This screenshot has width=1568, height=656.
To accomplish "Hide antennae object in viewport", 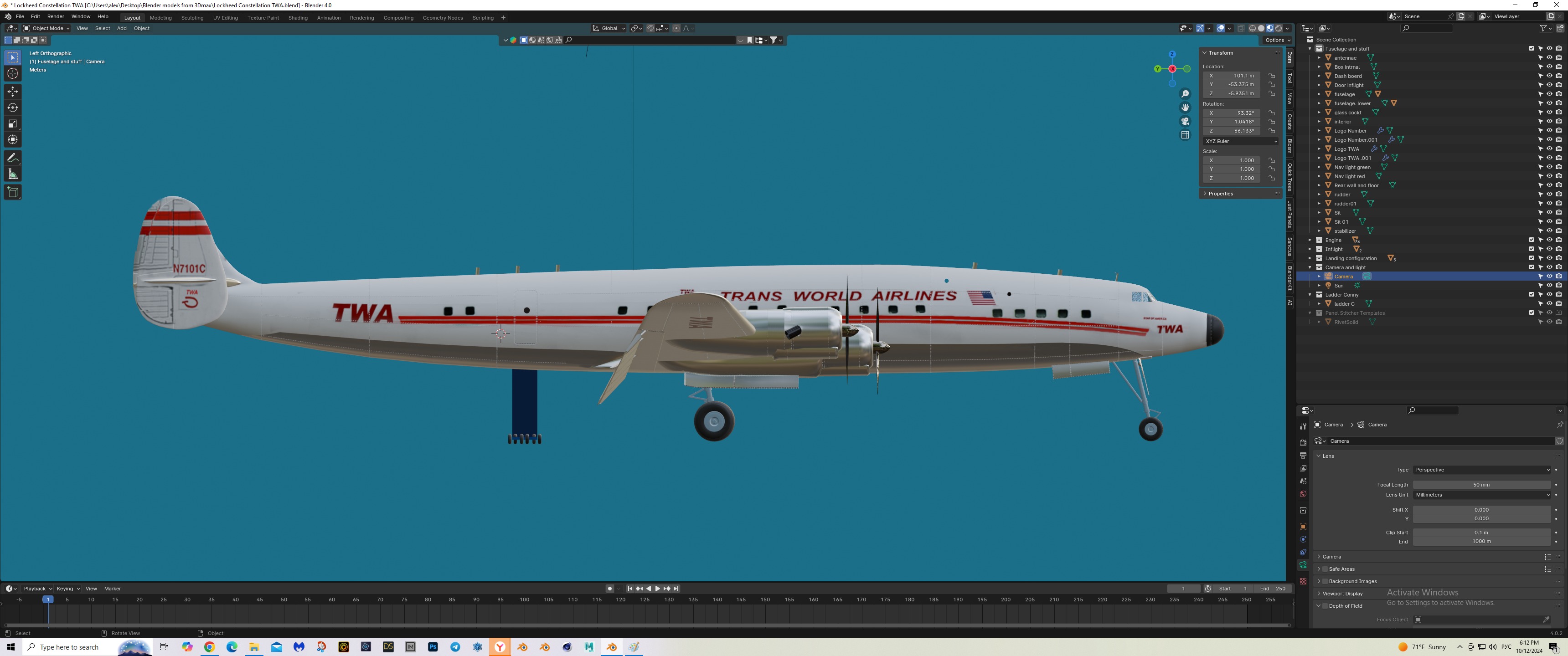I will click(x=1549, y=58).
